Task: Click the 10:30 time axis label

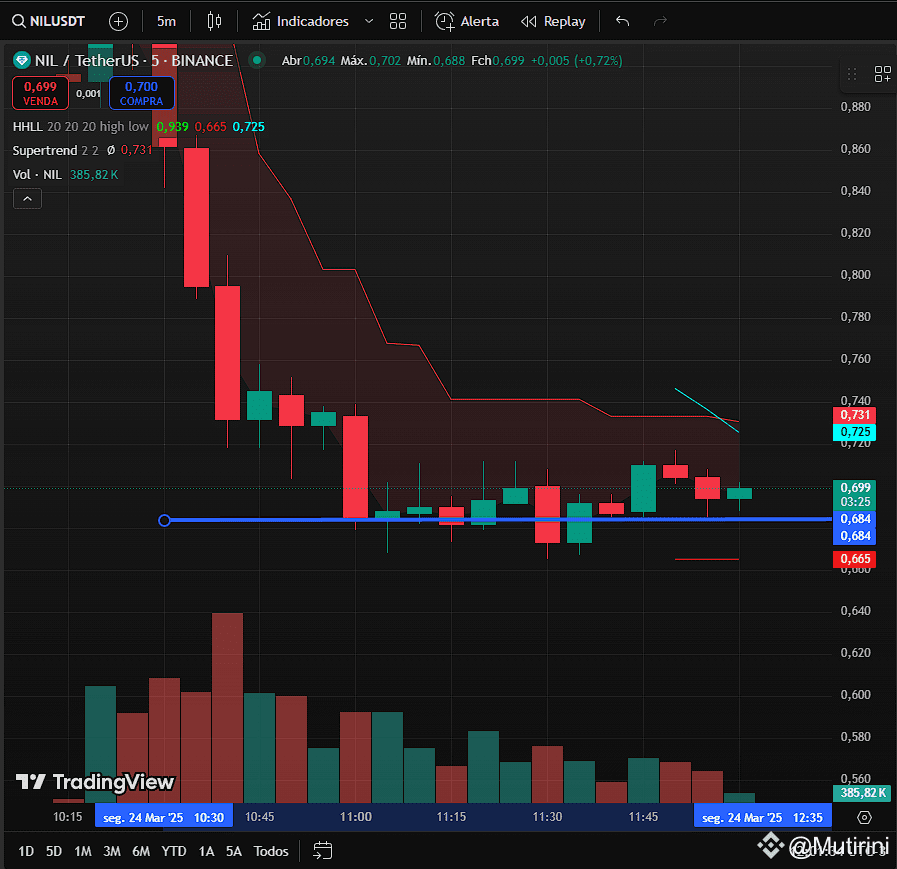Action: click(164, 818)
